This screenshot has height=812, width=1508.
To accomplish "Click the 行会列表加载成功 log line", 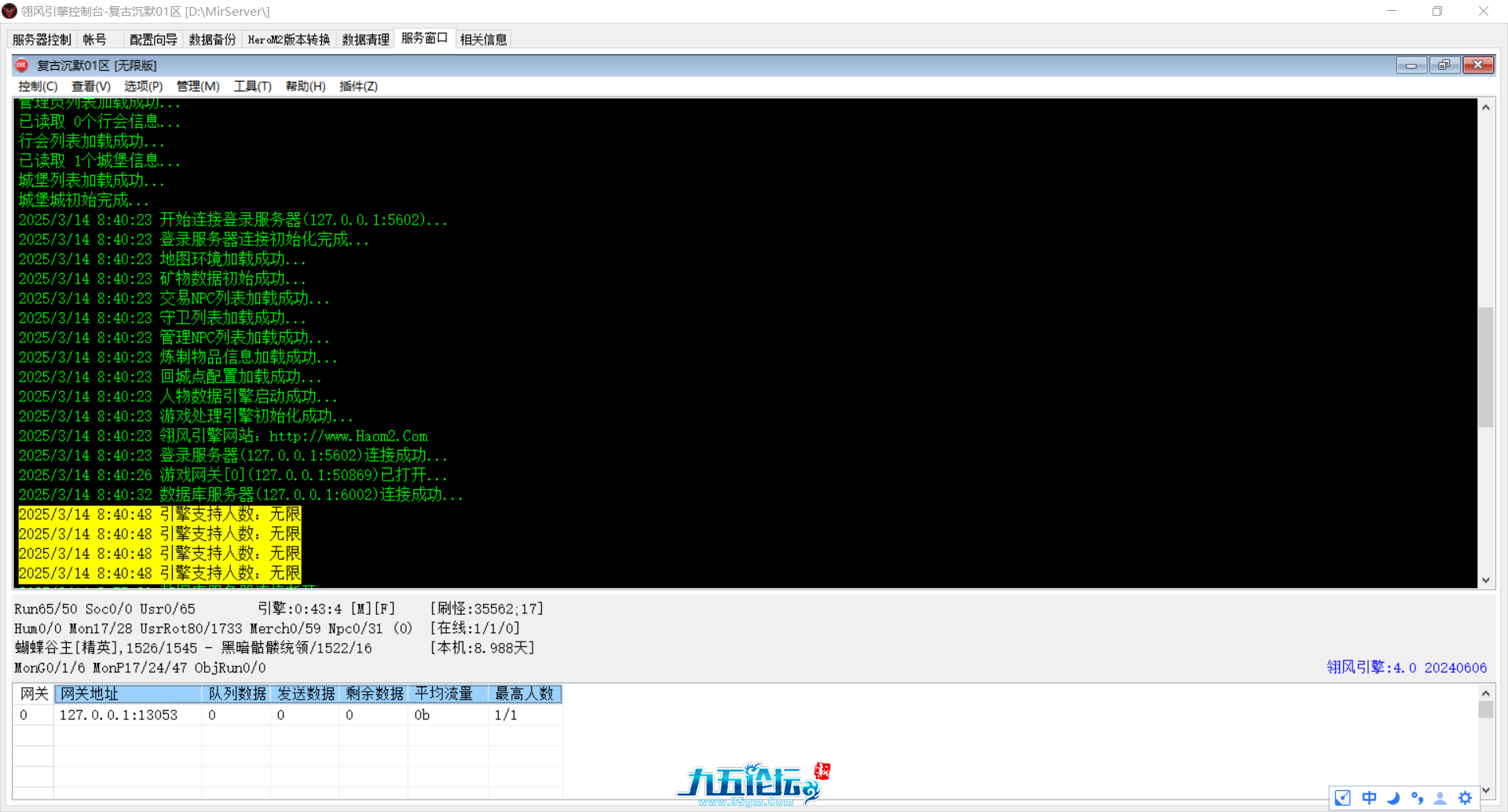I will click(91, 141).
